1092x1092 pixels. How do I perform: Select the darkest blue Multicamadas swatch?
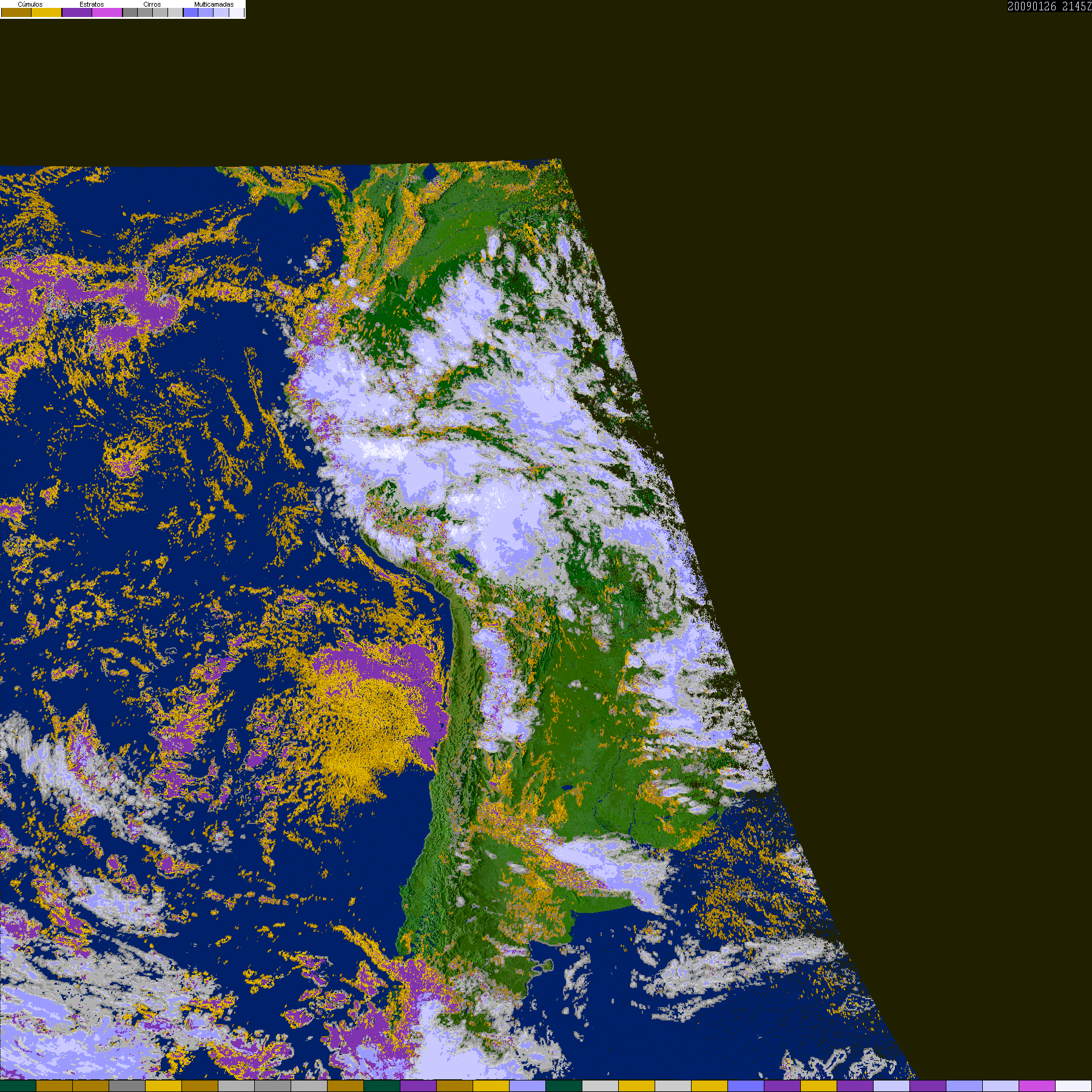[x=191, y=12]
